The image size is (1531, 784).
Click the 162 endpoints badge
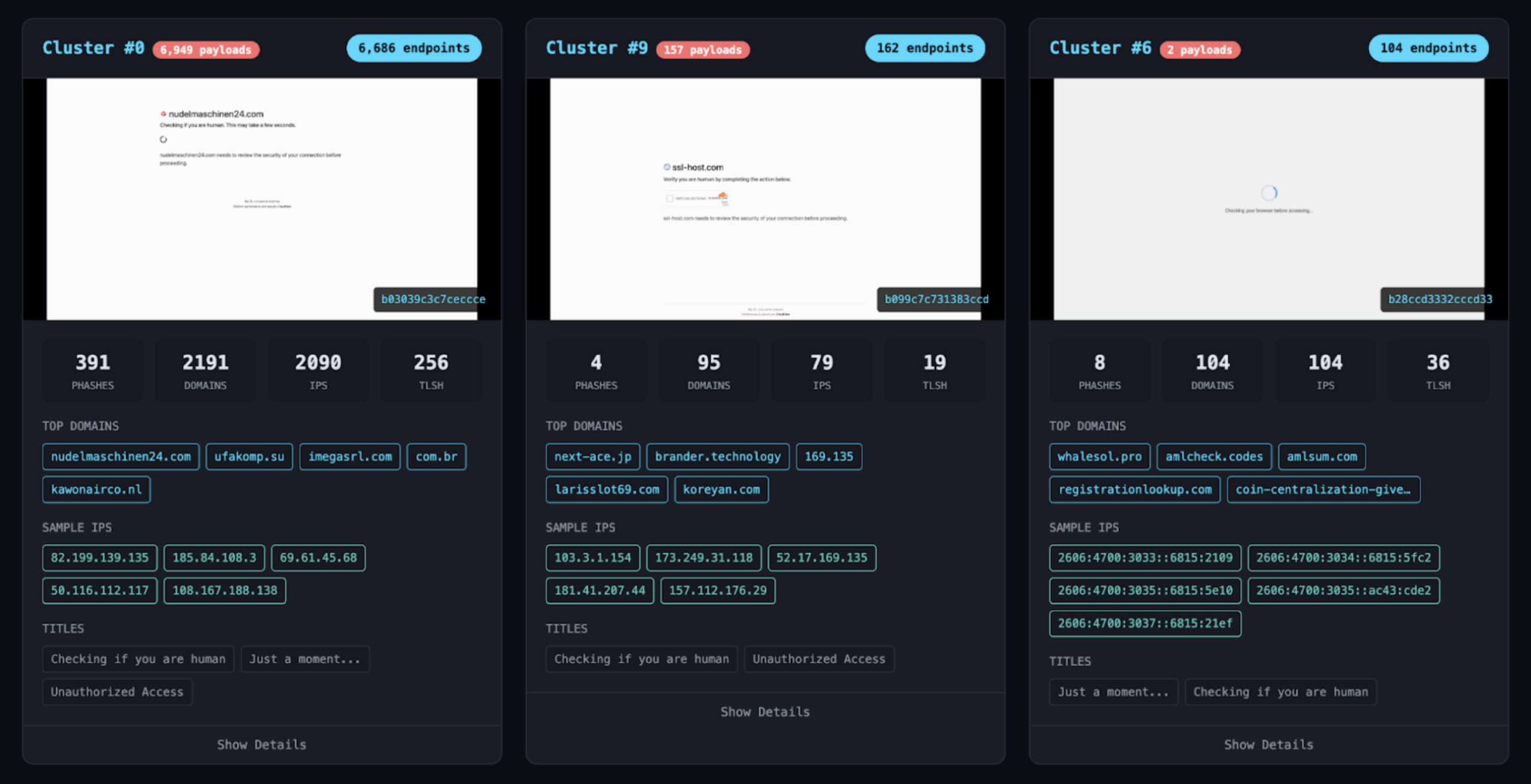pos(925,48)
